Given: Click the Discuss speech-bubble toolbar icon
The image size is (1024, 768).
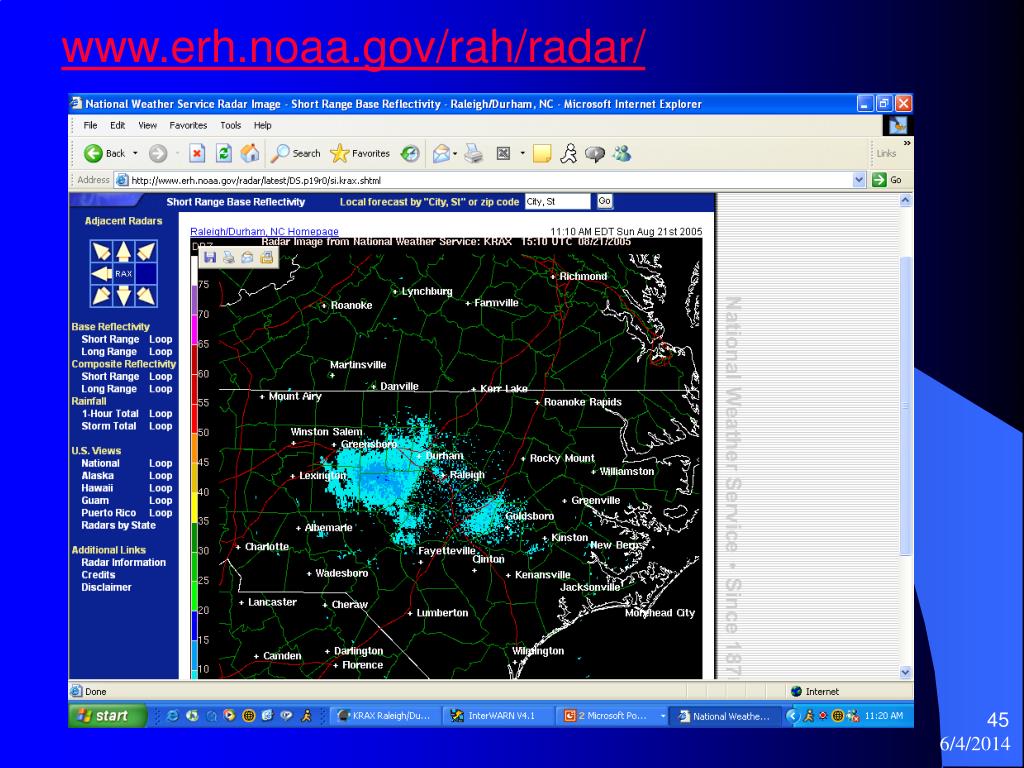Looking at the screenshot, I should [594, 153].
